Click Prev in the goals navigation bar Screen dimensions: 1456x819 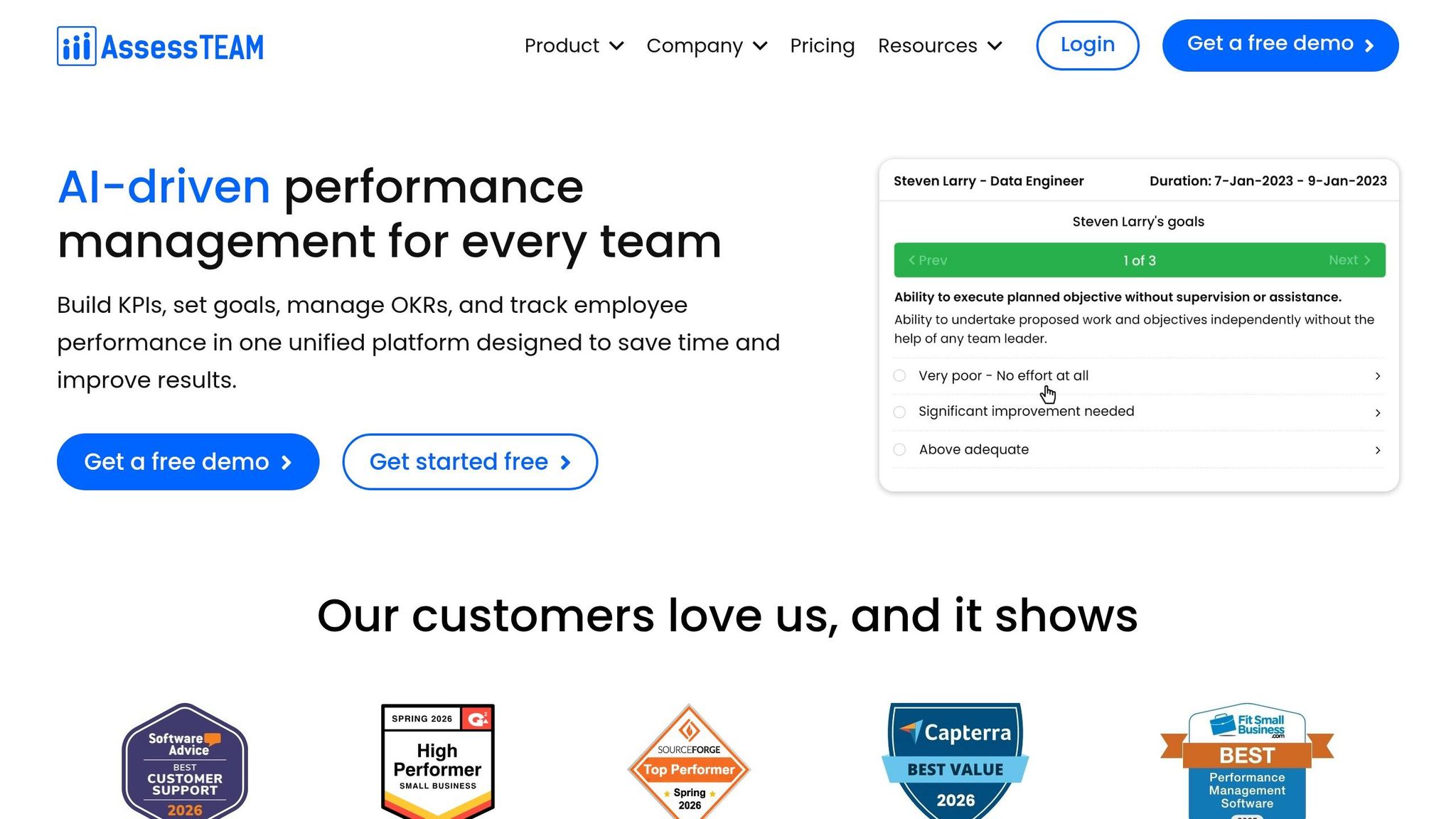click(x=927, y=260)
